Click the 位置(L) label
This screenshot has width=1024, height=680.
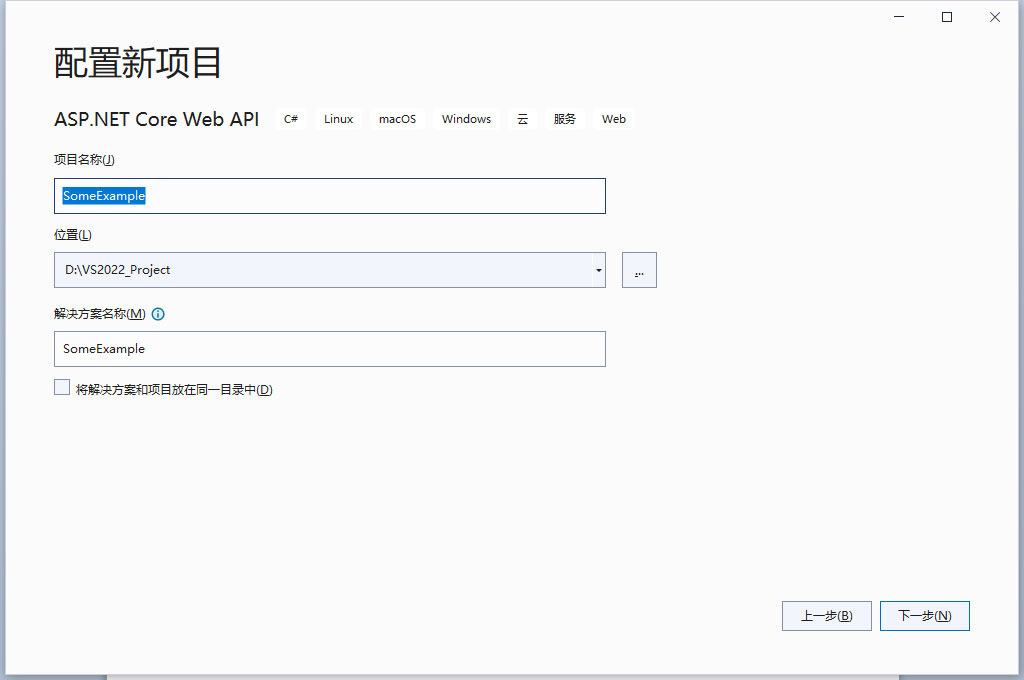pyautogui.click(x=72, y=235)
